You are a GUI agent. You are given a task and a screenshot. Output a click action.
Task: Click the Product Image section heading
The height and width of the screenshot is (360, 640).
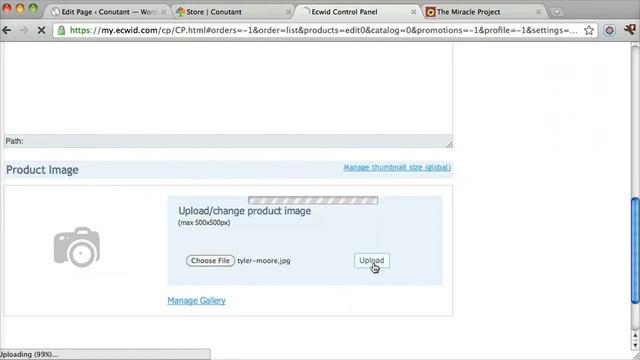point(42,170)
